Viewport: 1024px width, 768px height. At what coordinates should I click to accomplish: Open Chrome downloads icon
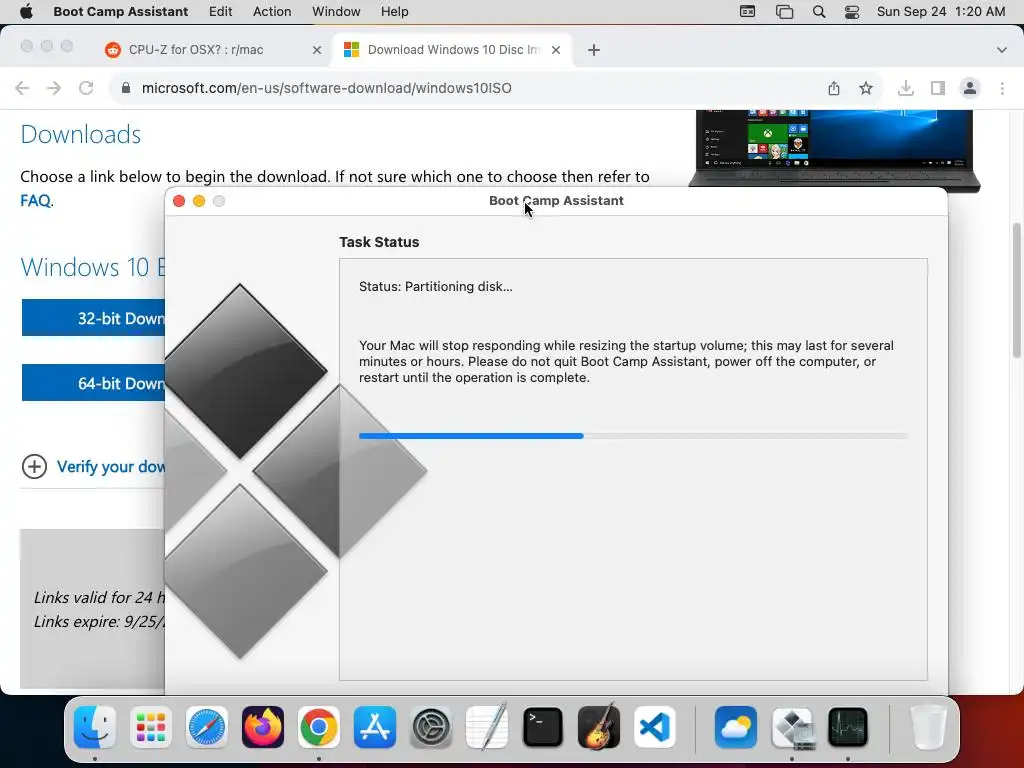pyautogui.click(x=906, y=88)
